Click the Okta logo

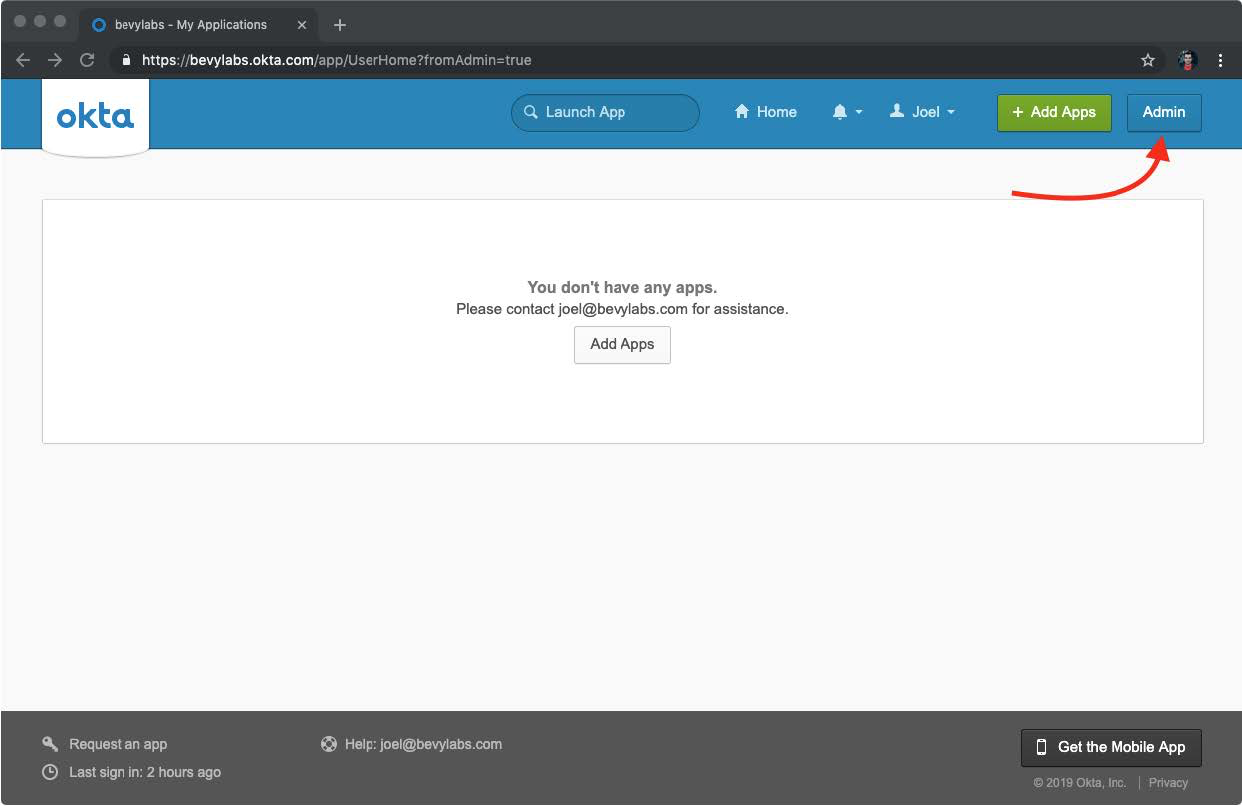pos(95,116)
